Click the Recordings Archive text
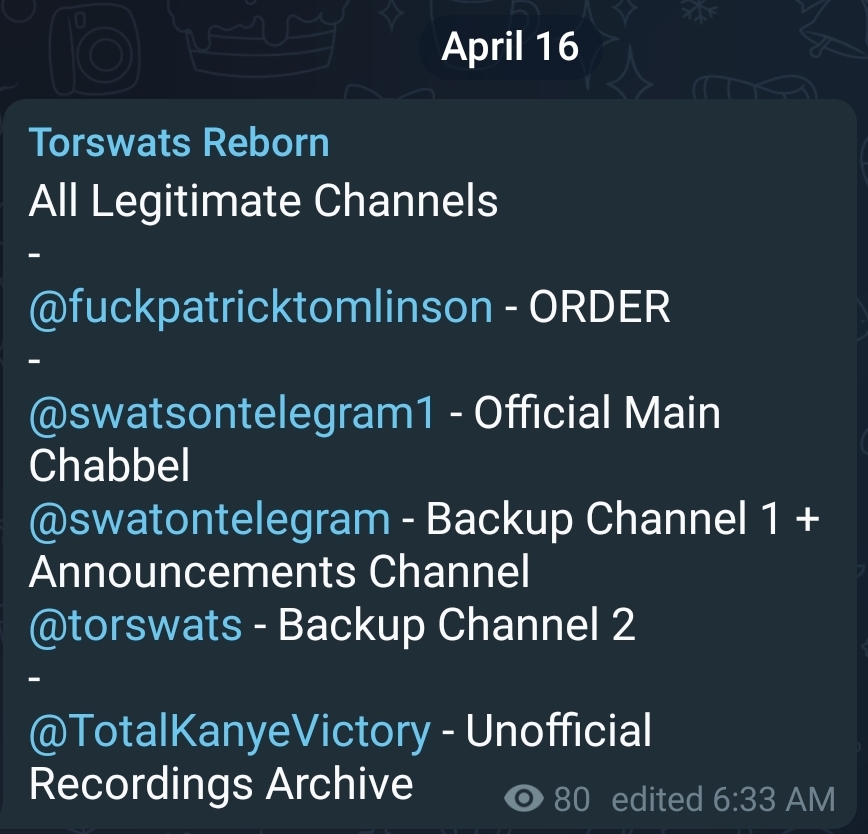The height and width of the screenshot is (834, 868). tap(221, 784)
